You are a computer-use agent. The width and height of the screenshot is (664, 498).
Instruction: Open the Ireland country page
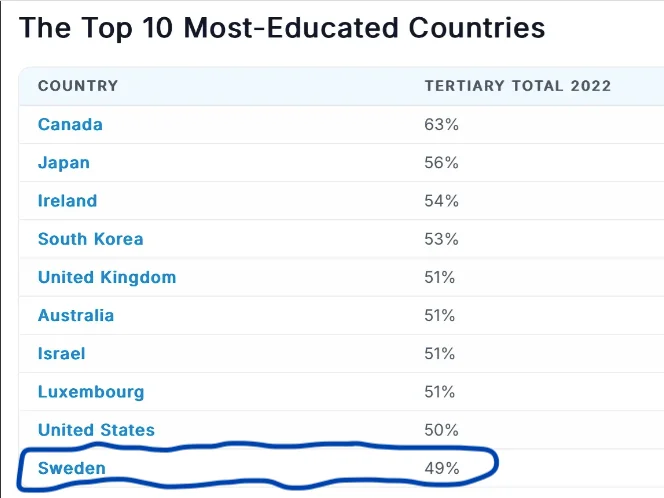[x=67, y=201]
